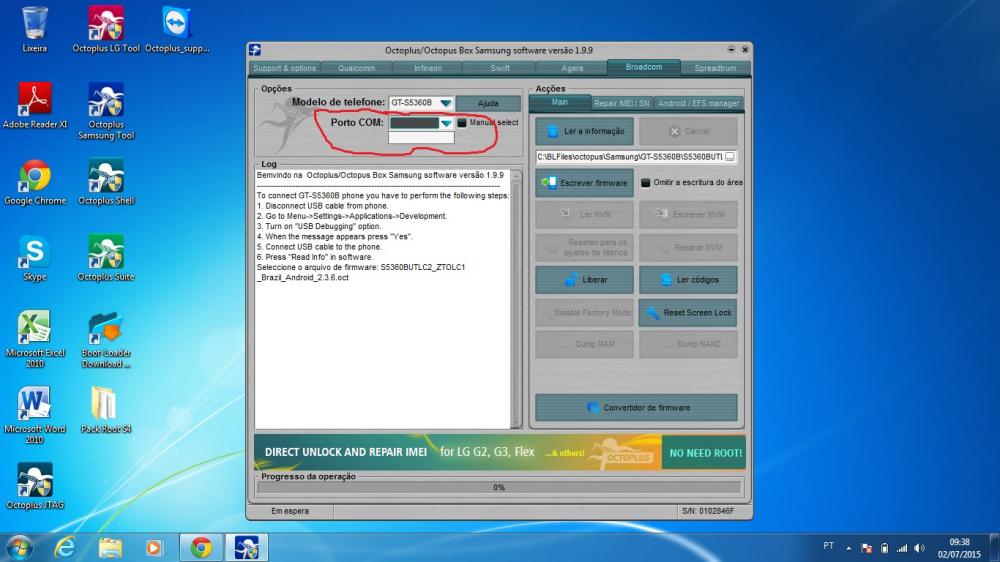The height and width of the screenshot is (562, 1000).
Task: Click the Windows Start button
Action: 18,547
